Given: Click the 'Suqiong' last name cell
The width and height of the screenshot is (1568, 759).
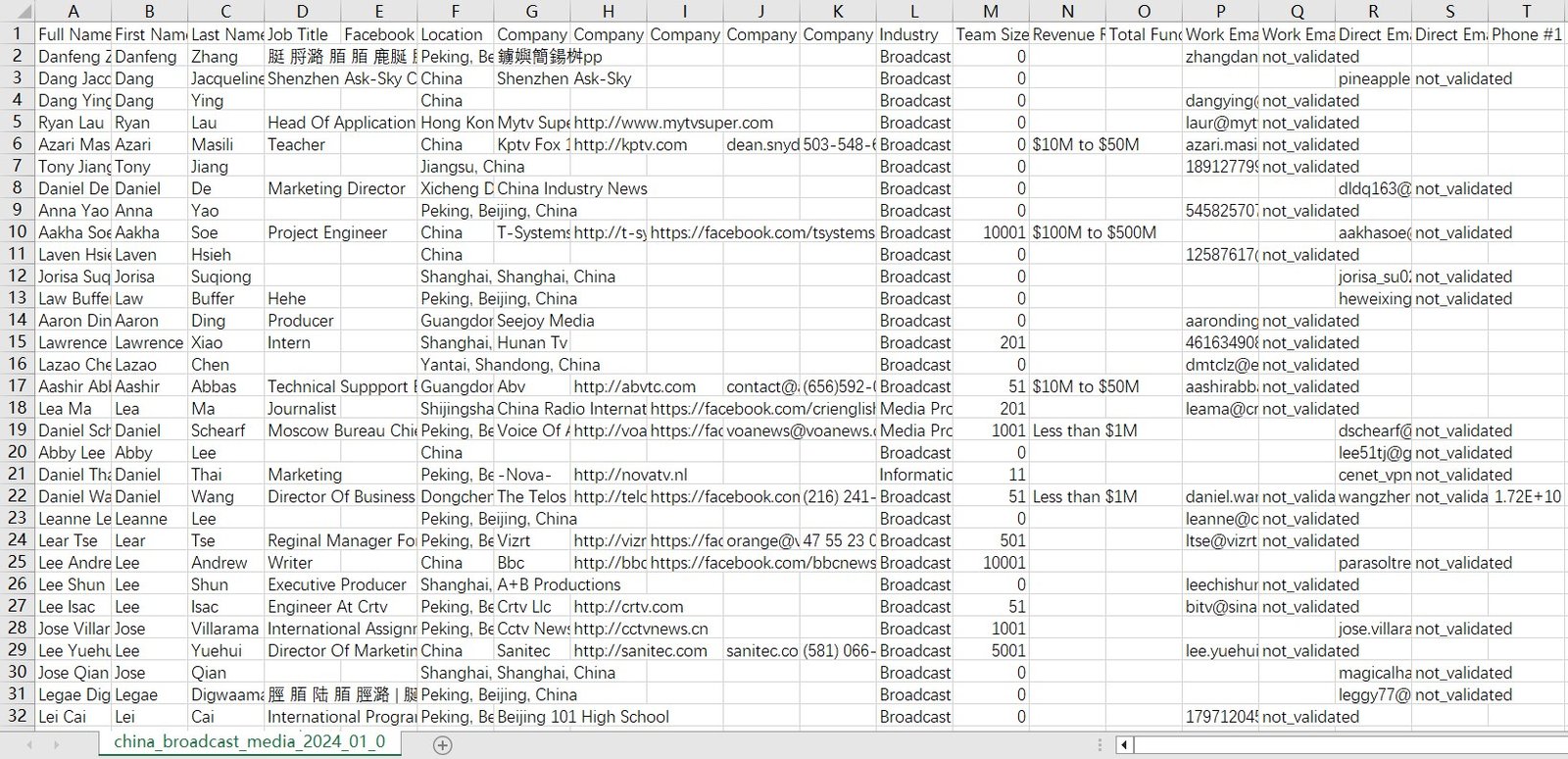Looking at the screenshot, I should (225, 277).
